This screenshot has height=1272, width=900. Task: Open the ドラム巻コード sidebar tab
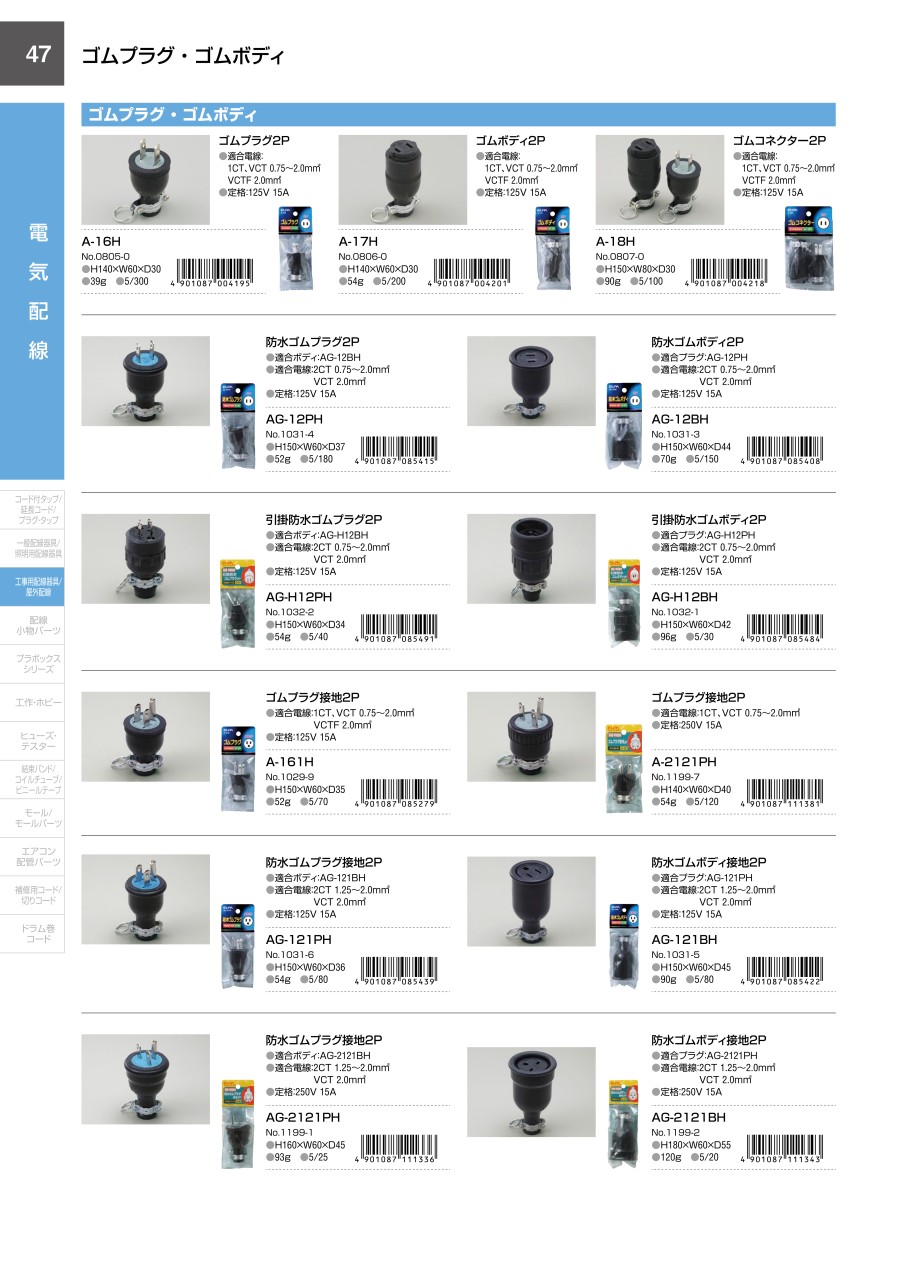[32, 933]
